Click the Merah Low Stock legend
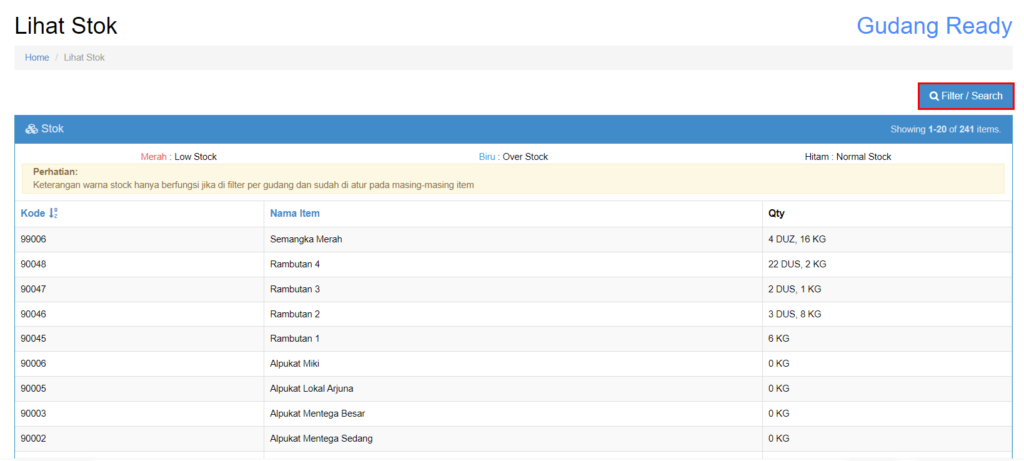The height and width of the screenshot is (461, 1024). (x=178, y=157)
